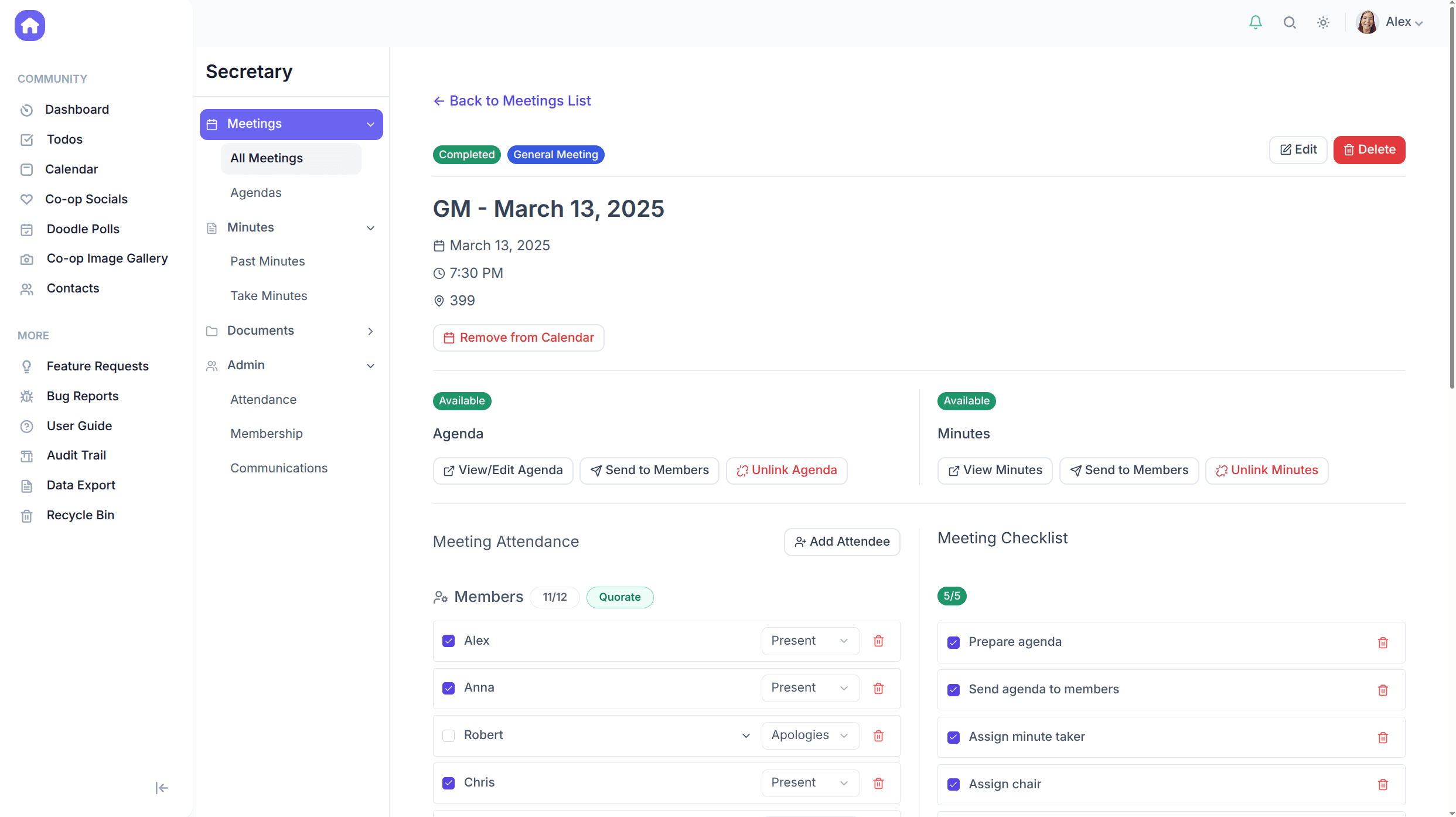
Task: Delete Robert attendance row trash icon
Action: click(878, 736)
